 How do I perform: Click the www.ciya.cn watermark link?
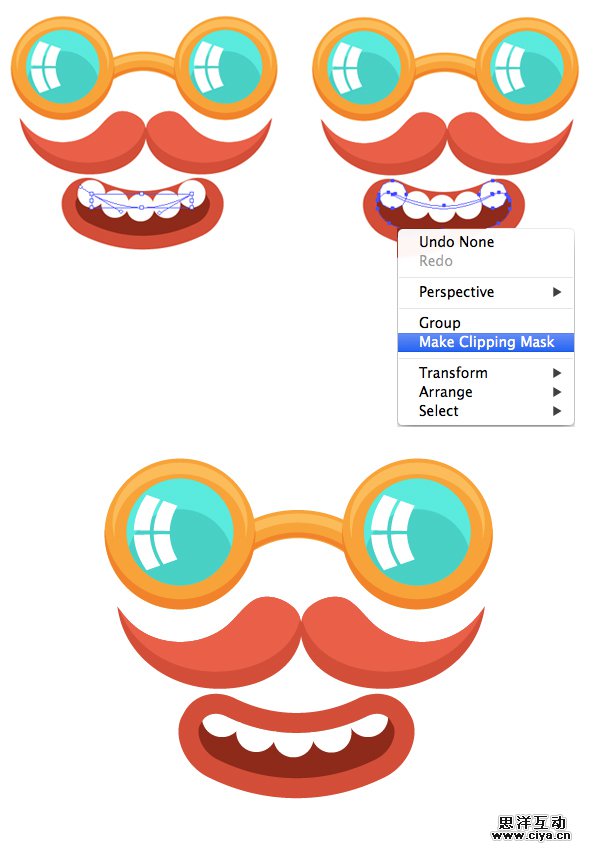pyautogui.click(x=532, y=836)
